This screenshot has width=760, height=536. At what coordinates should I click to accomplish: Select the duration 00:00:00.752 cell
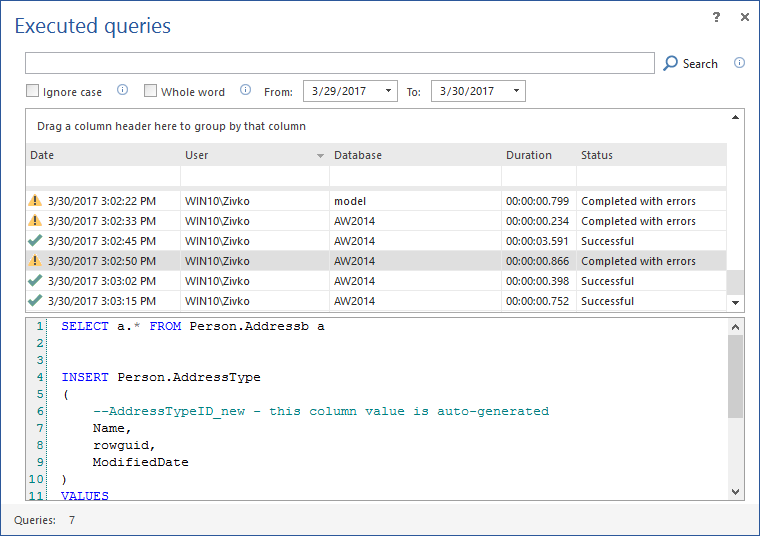(538, 301)
